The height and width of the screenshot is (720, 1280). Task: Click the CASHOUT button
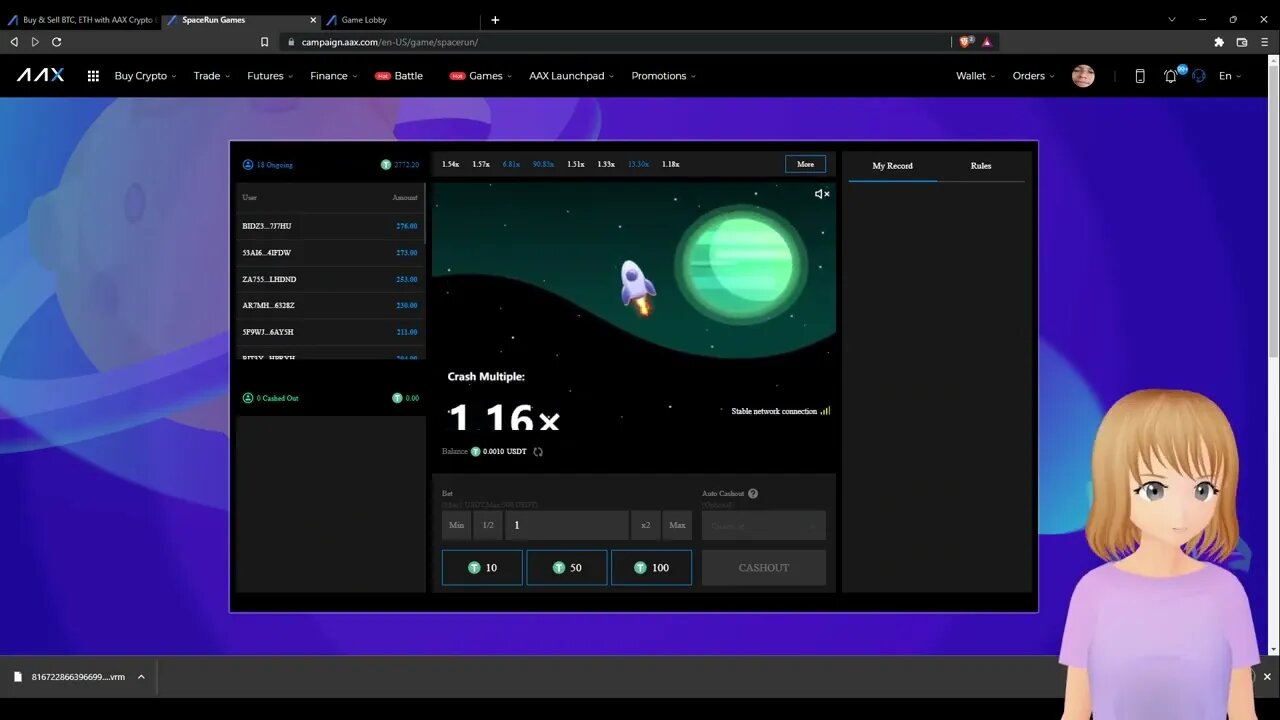pyautogui.click(x=764, y=567)
